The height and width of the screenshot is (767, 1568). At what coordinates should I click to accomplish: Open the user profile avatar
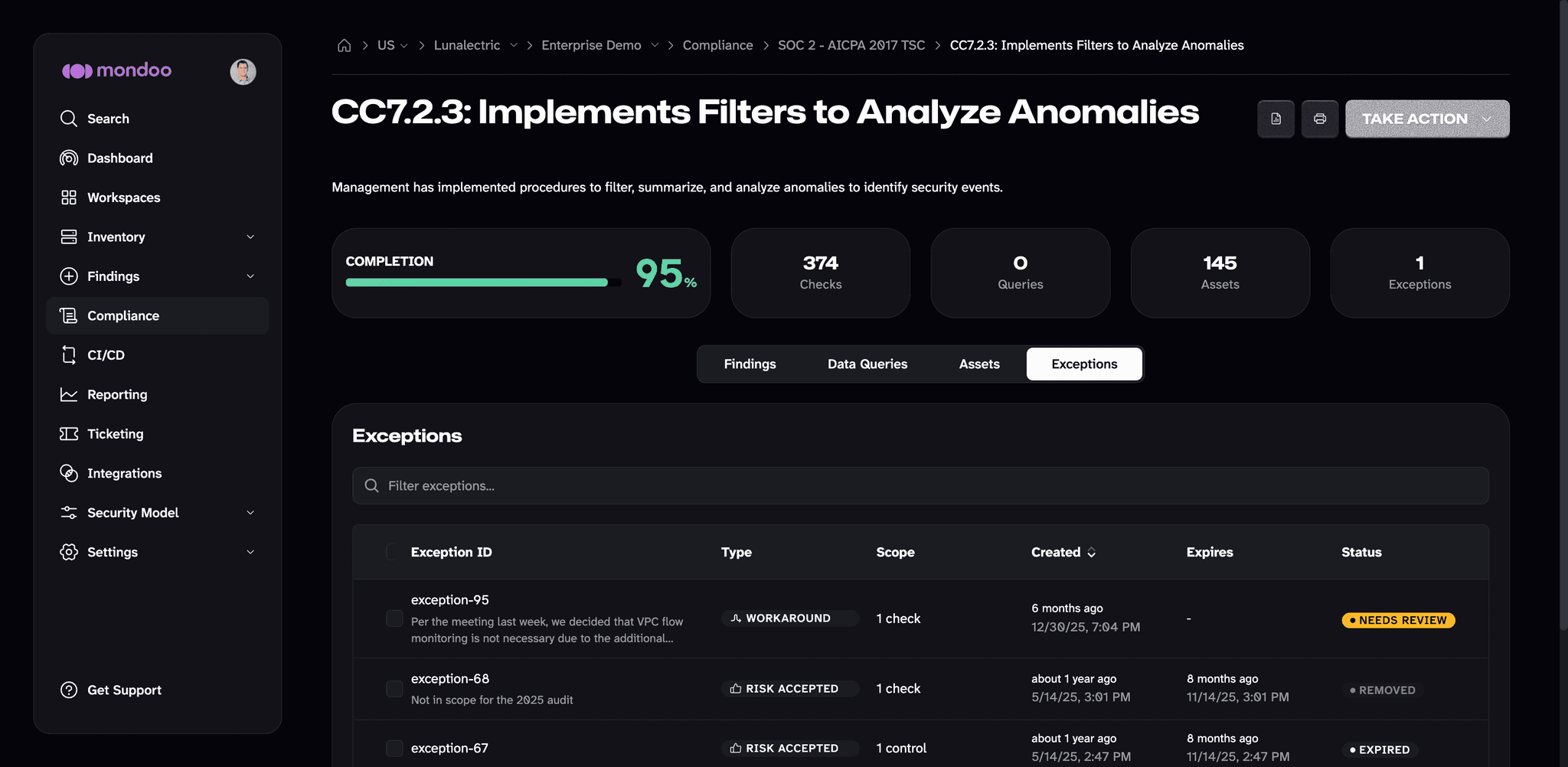243,71
